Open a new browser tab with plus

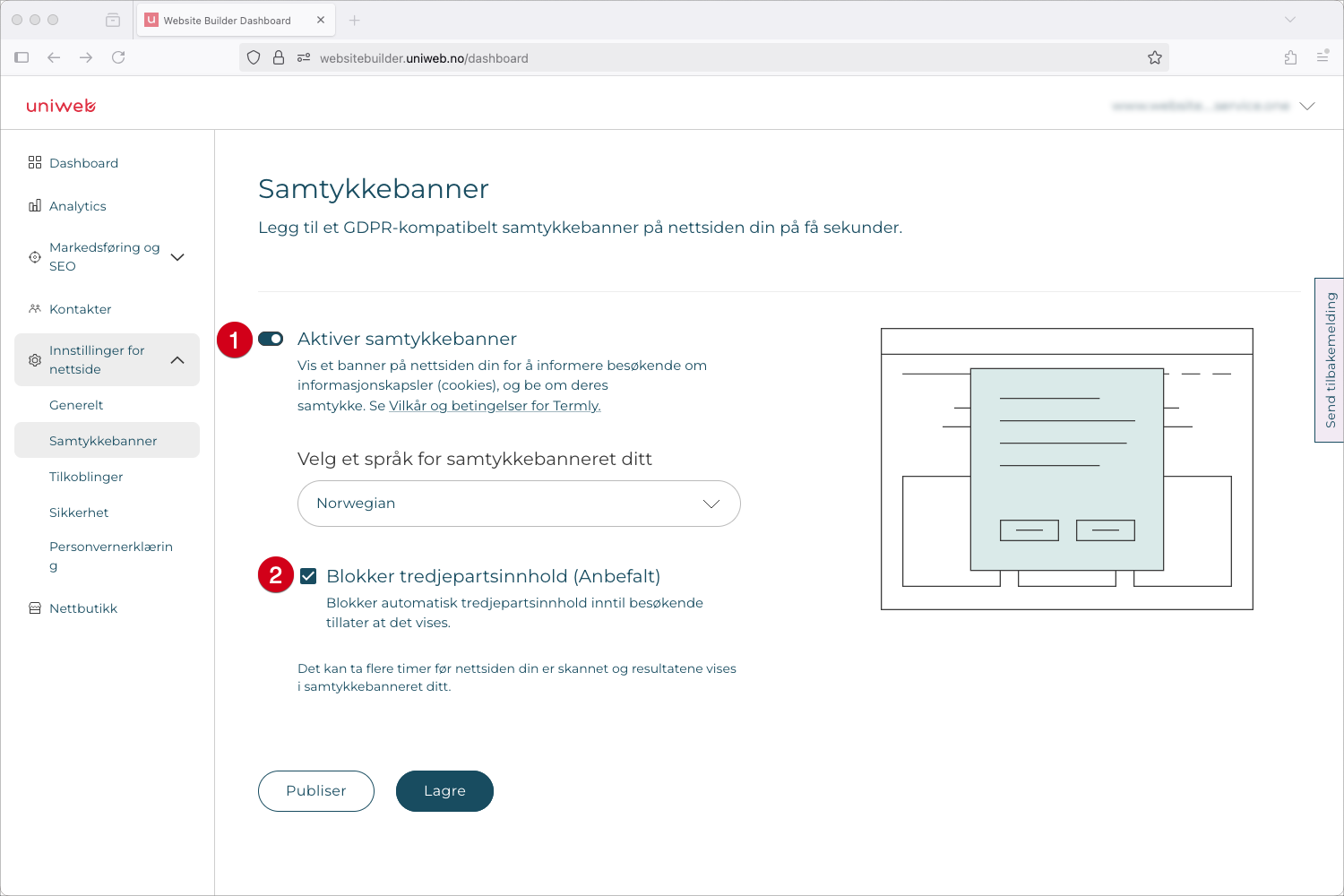point(355,20)
